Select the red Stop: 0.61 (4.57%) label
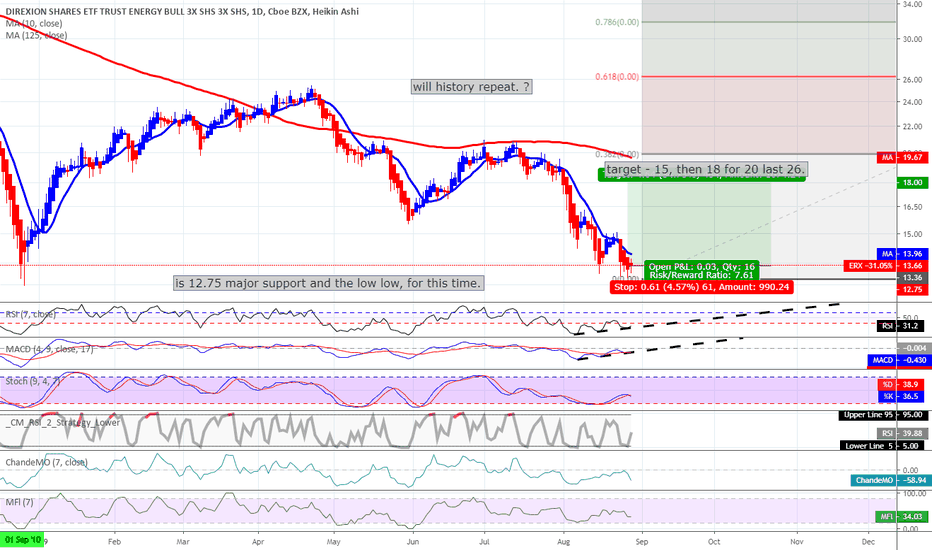 [x=701, y=287]
